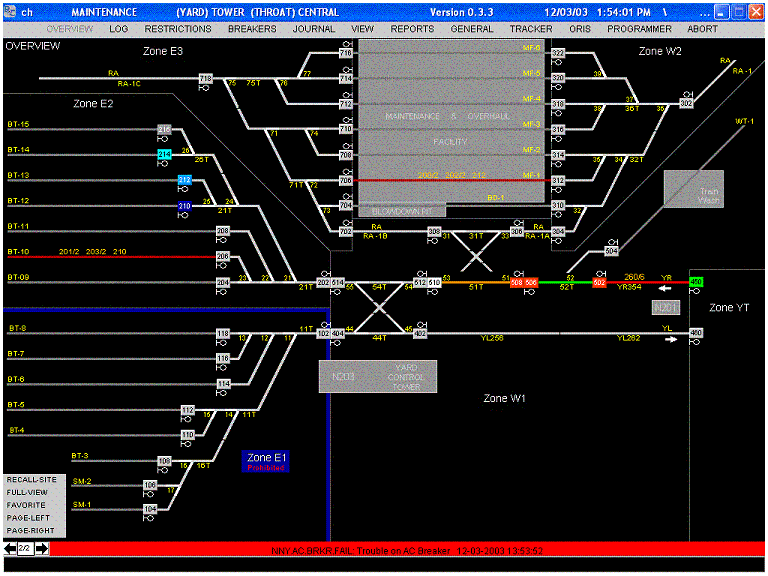Toggle the dark blue signal 210
This screenshot has height=576, width=768.
point(184,206)
